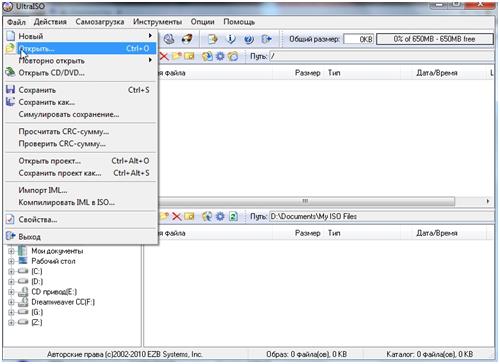Sort lower list by Тип column
This screenshot has height=364, width=500.
(334, 233)
